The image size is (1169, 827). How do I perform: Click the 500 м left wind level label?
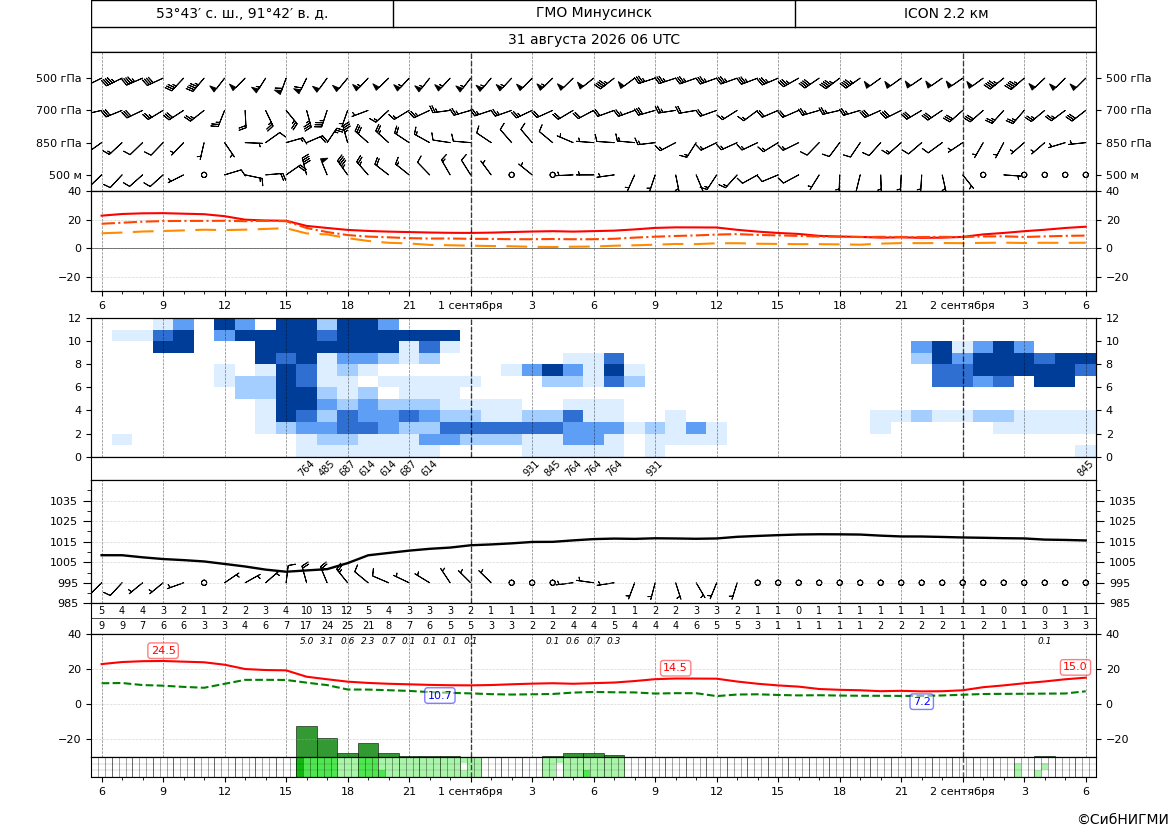(65, 175)
